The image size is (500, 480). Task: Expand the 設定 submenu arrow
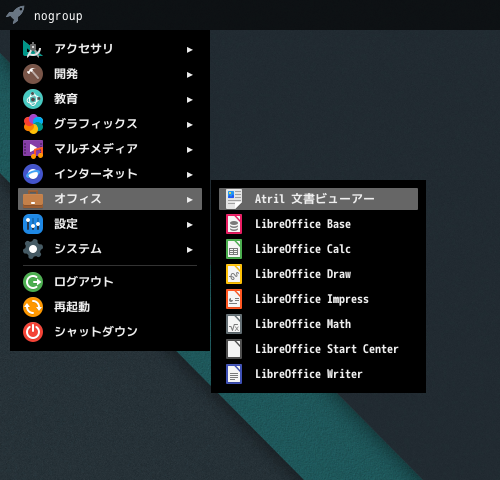click(190, 225)
